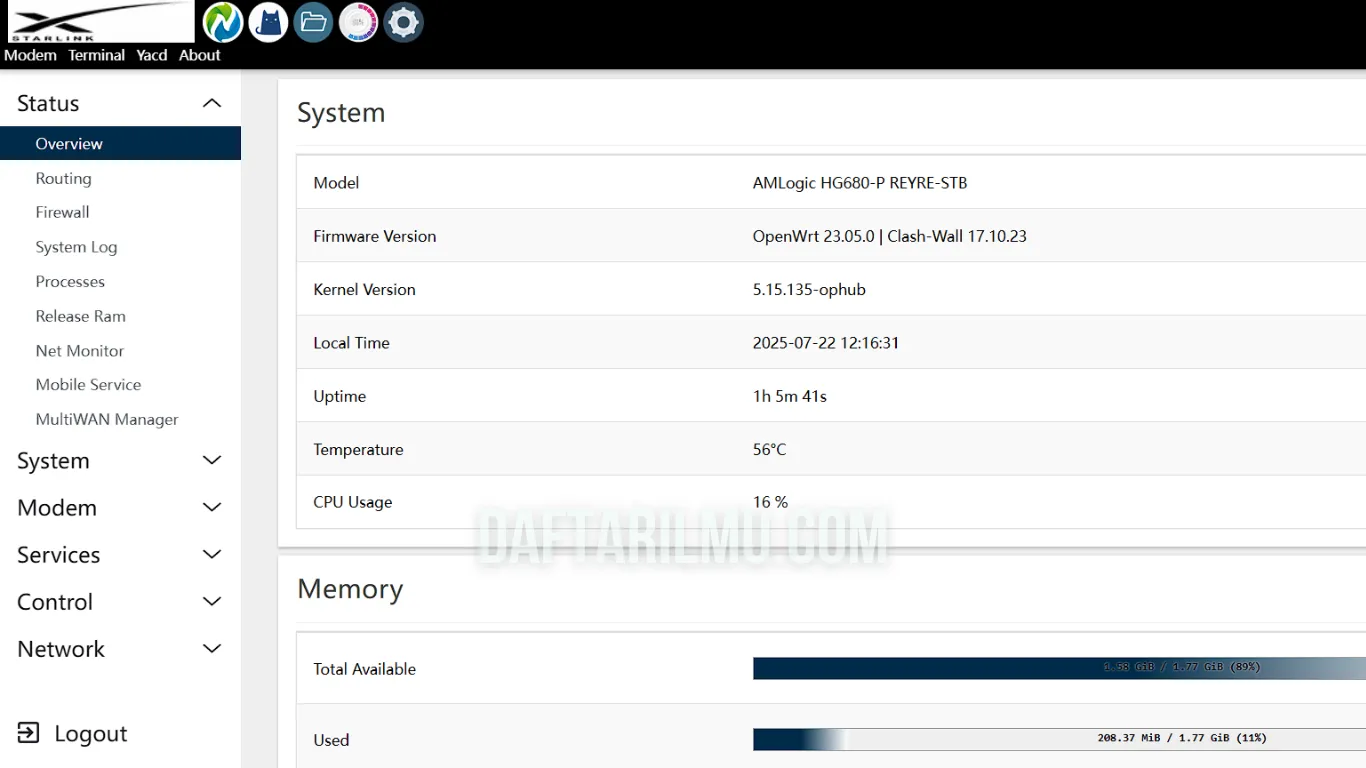Open the Firewall status page
The image size is (1366, 768).
point(63,212)
